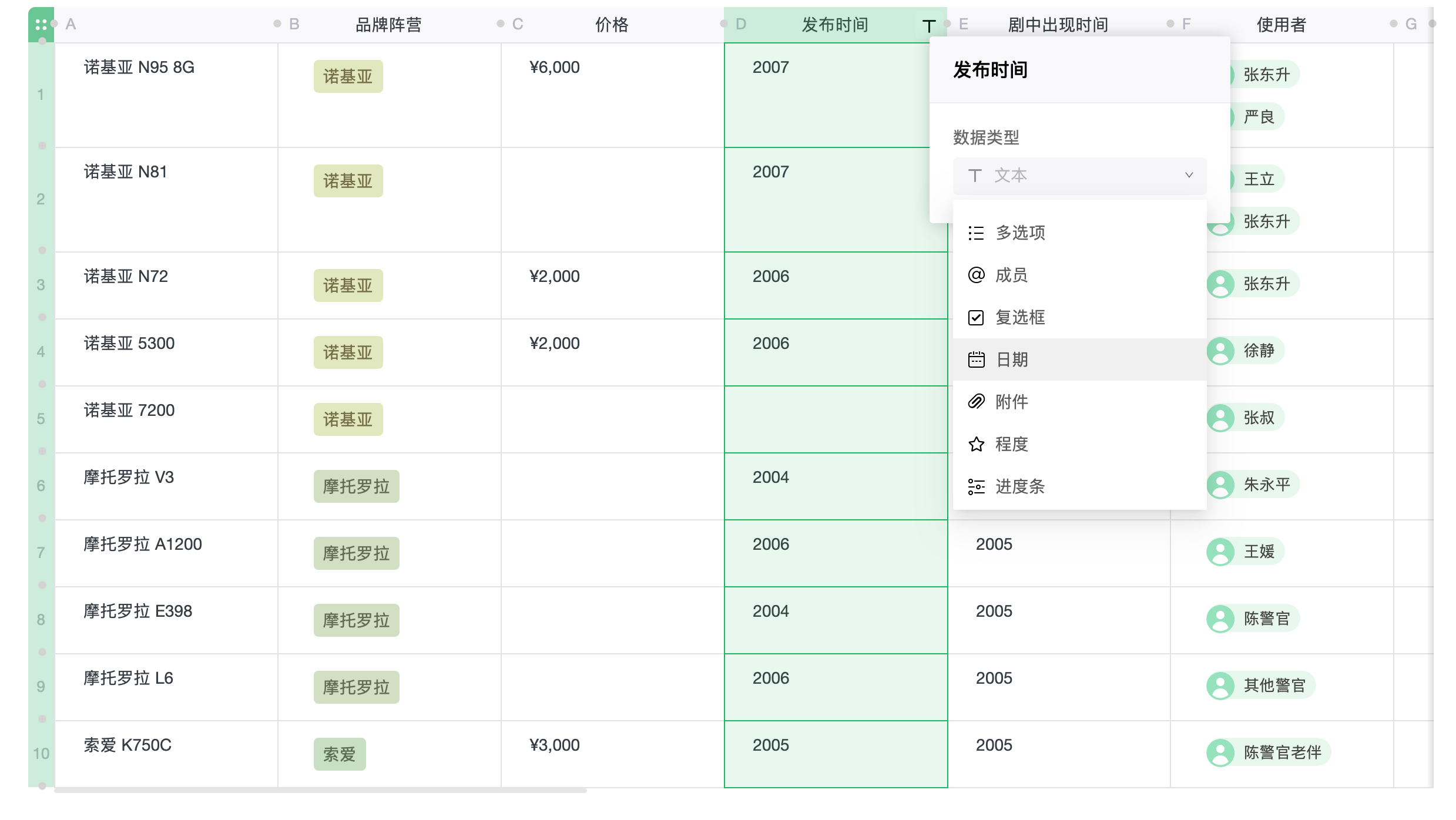Select row number 1
The width and height of the screenshot is (1456, 820).
click(x=41, y=95)
